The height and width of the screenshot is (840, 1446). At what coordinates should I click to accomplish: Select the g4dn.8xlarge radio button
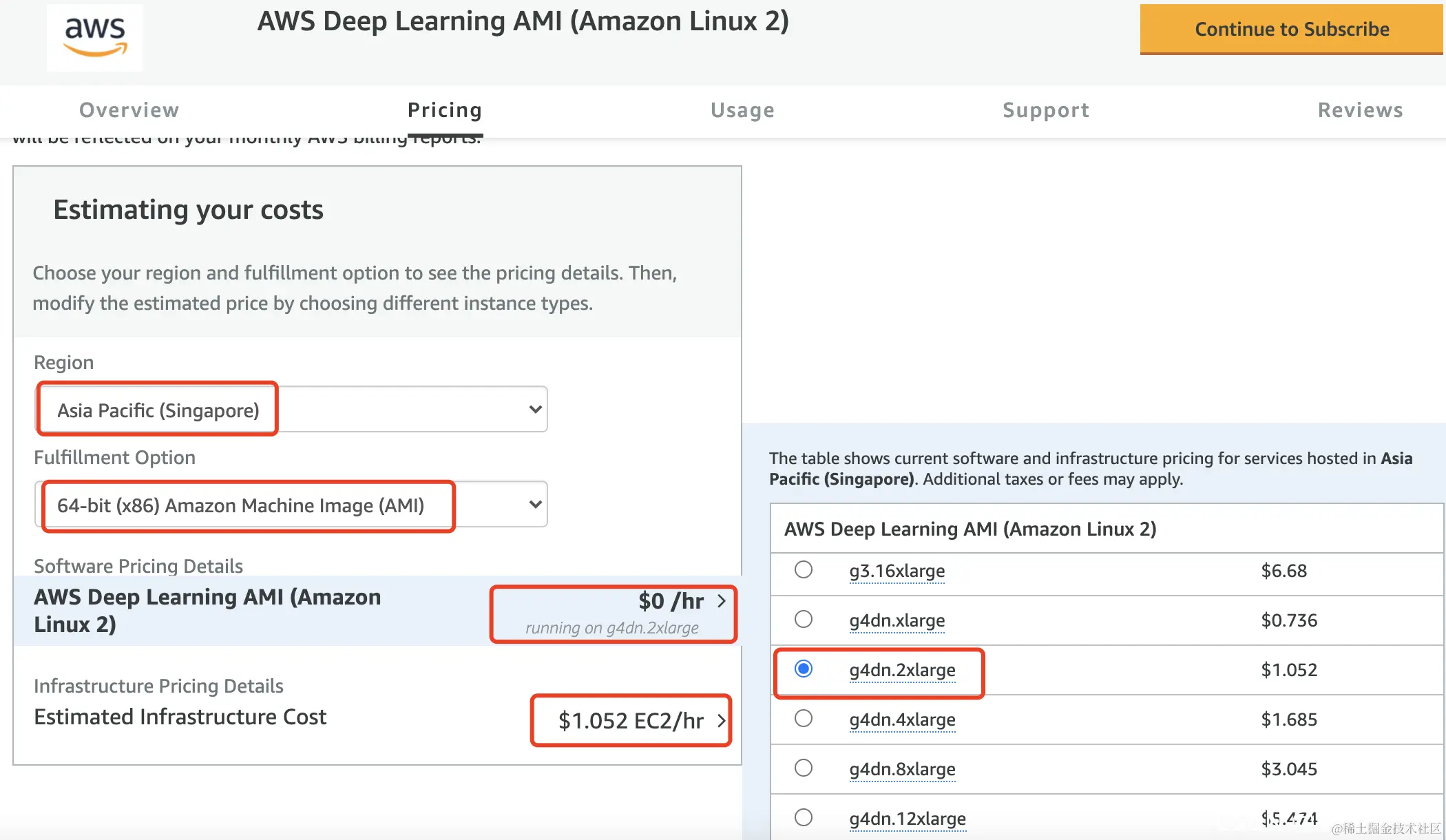(803, 768)
